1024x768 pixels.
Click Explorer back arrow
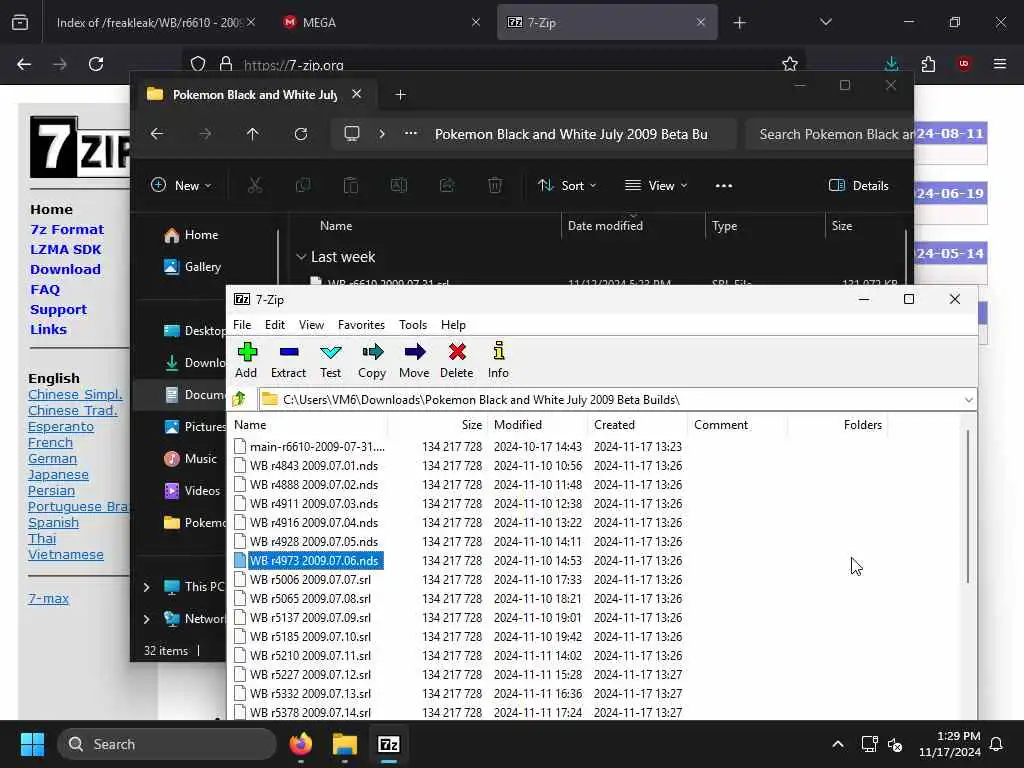coord(157,134)
